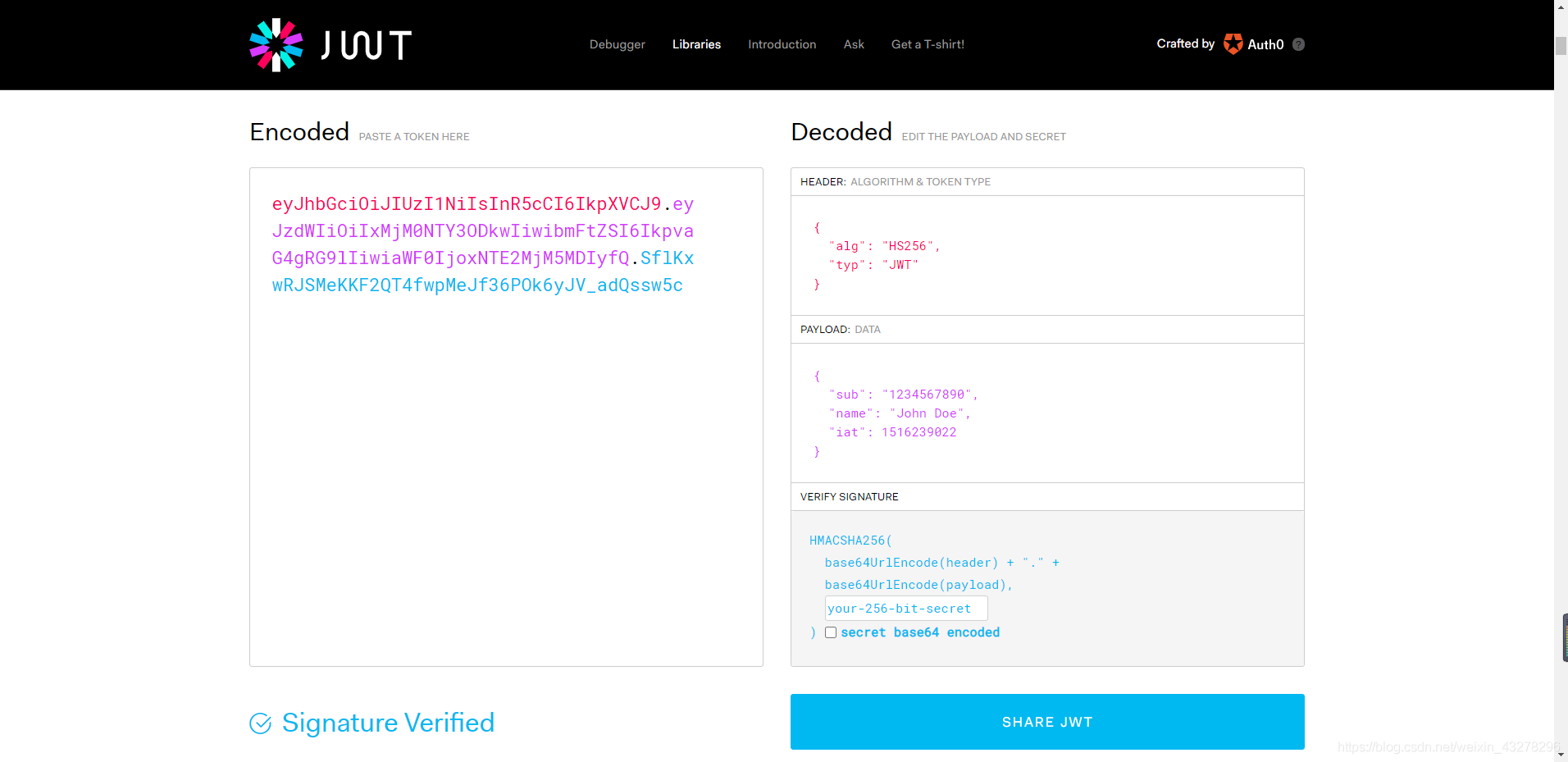This screenshot has width=1568, height=762.
Task: Click the "alg": "HS256" header line
Action: pos(884,246)
